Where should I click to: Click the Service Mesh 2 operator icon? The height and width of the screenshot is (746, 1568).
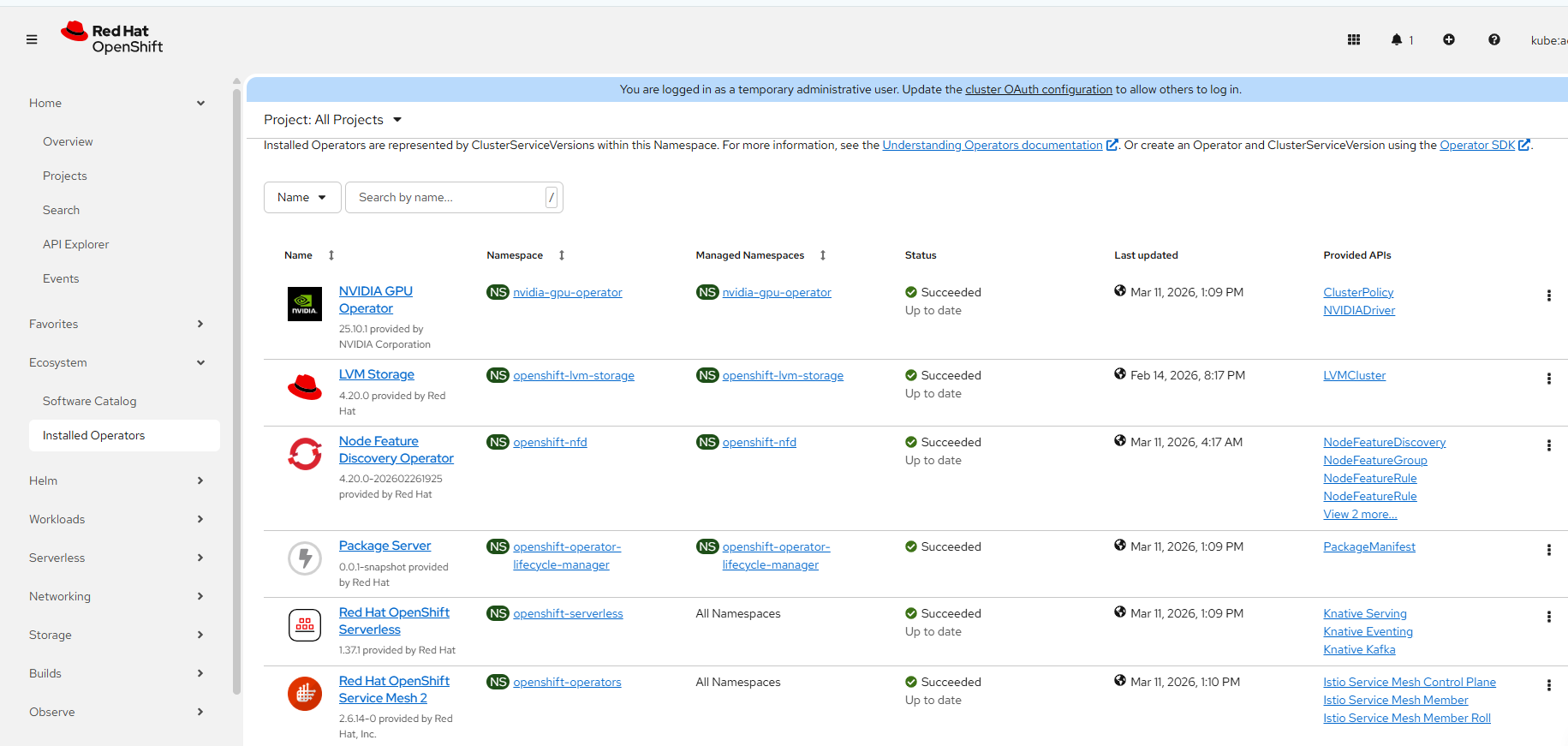tap(305, 694)
